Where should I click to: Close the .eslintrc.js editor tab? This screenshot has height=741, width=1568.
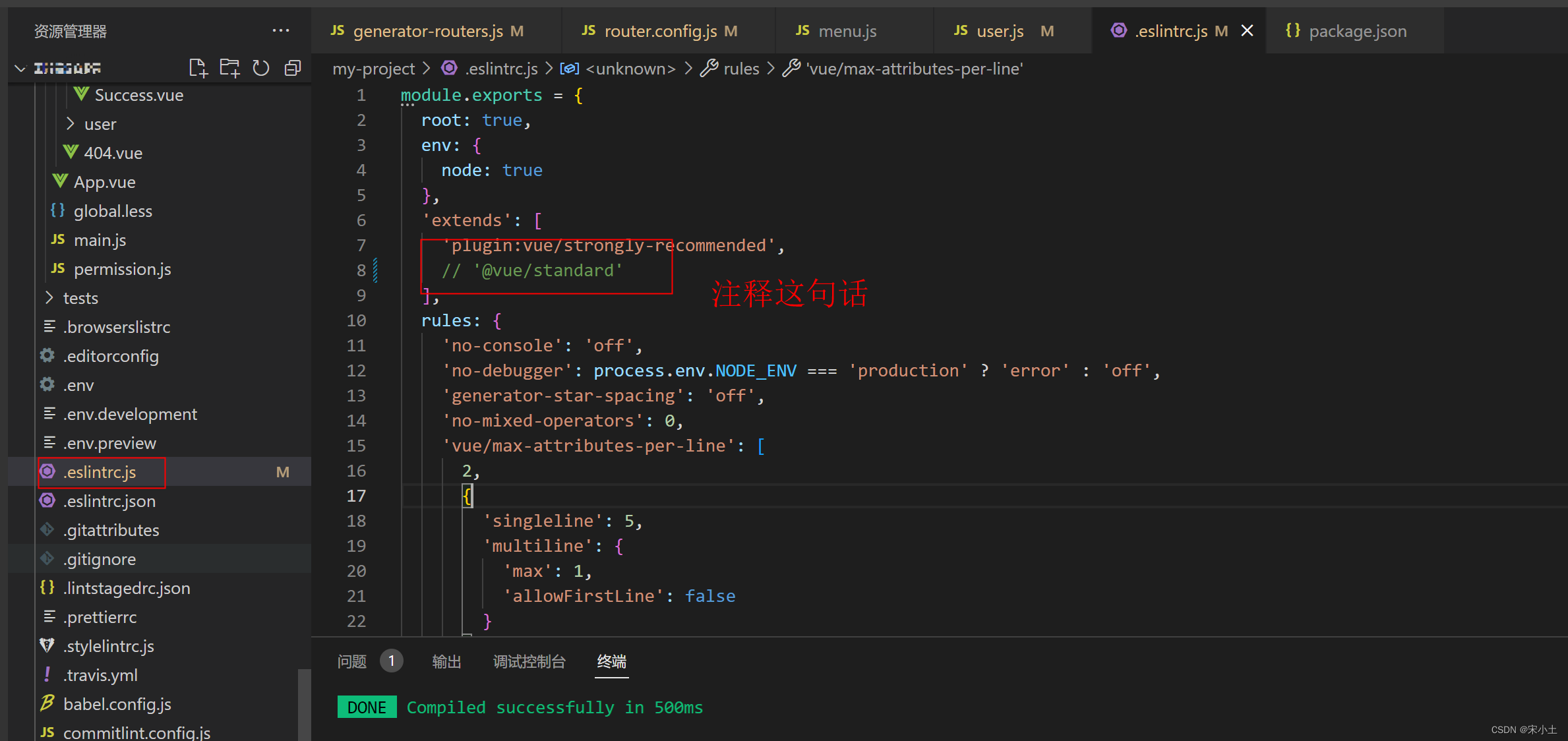1247,30
